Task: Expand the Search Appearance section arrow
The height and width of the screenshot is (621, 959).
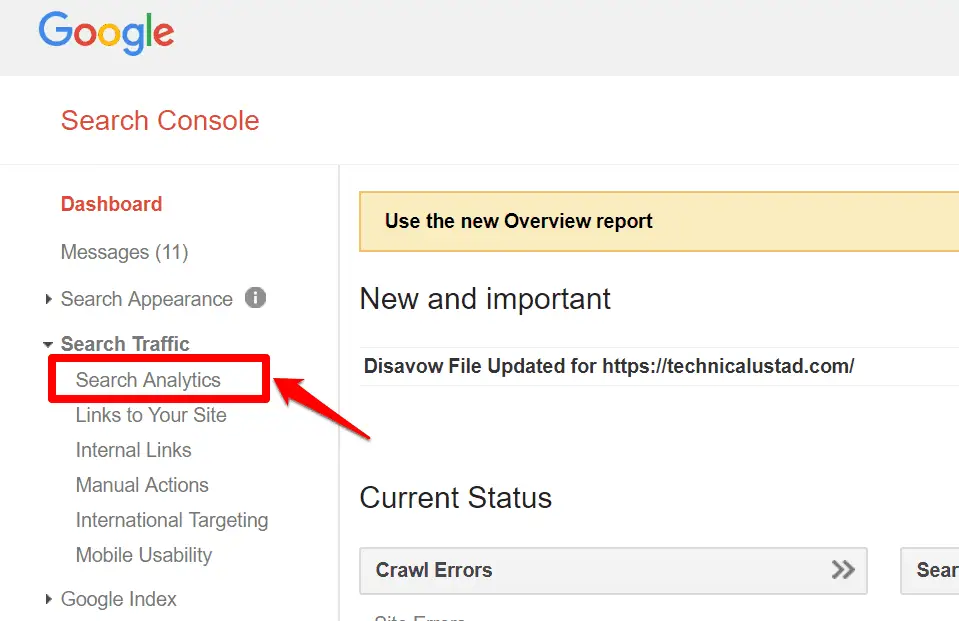Action: [48, 299]
